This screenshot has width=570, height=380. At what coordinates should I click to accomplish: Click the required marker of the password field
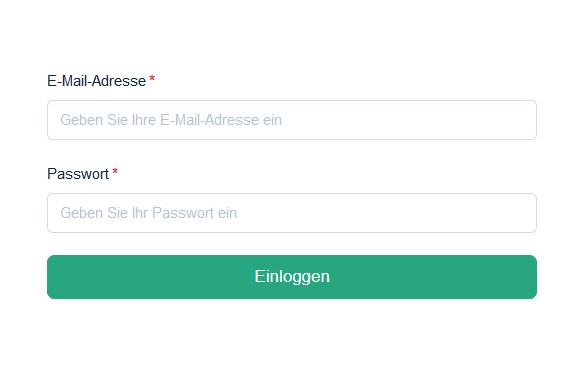point(115,172)
